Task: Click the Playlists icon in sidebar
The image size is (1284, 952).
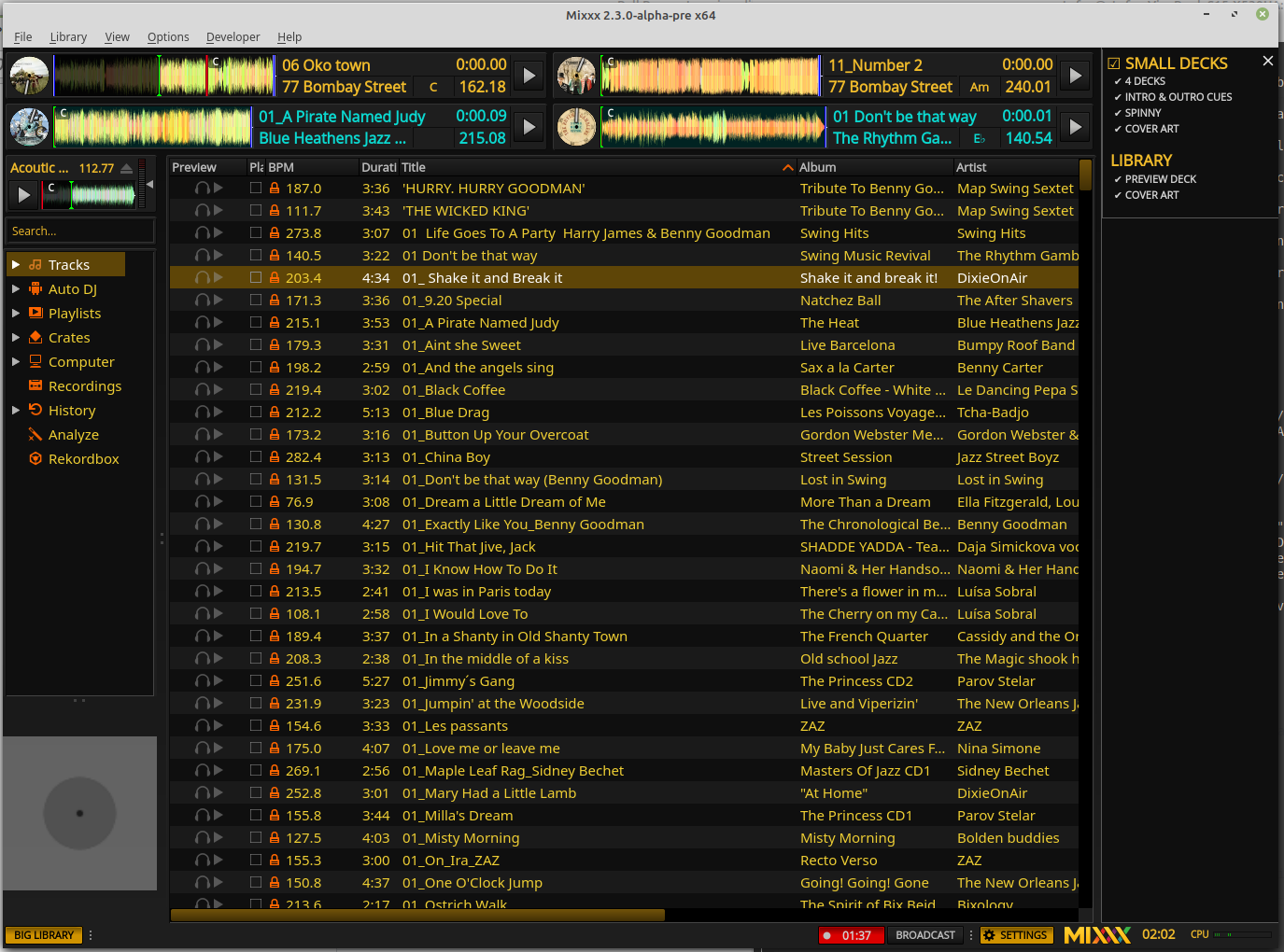Action: 35,314
